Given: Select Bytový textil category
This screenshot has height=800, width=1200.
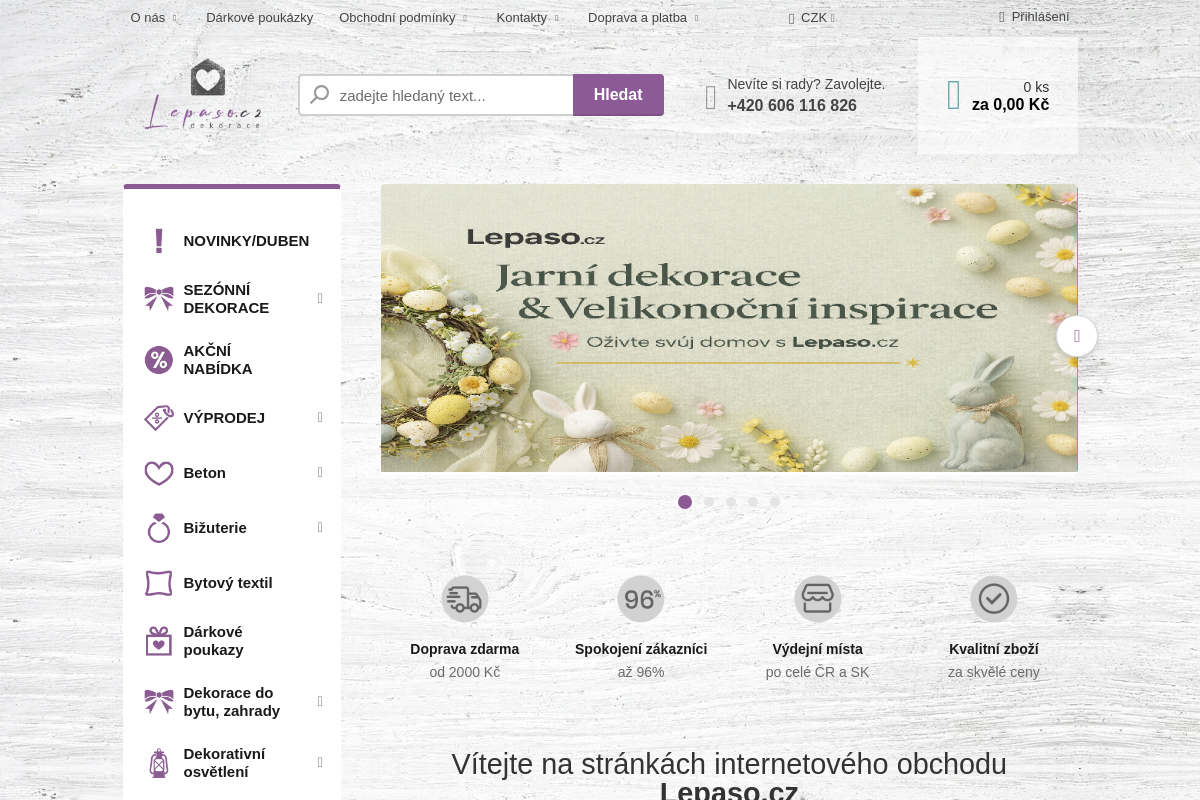Looking at the screenshot, I should tap(228, 583).
